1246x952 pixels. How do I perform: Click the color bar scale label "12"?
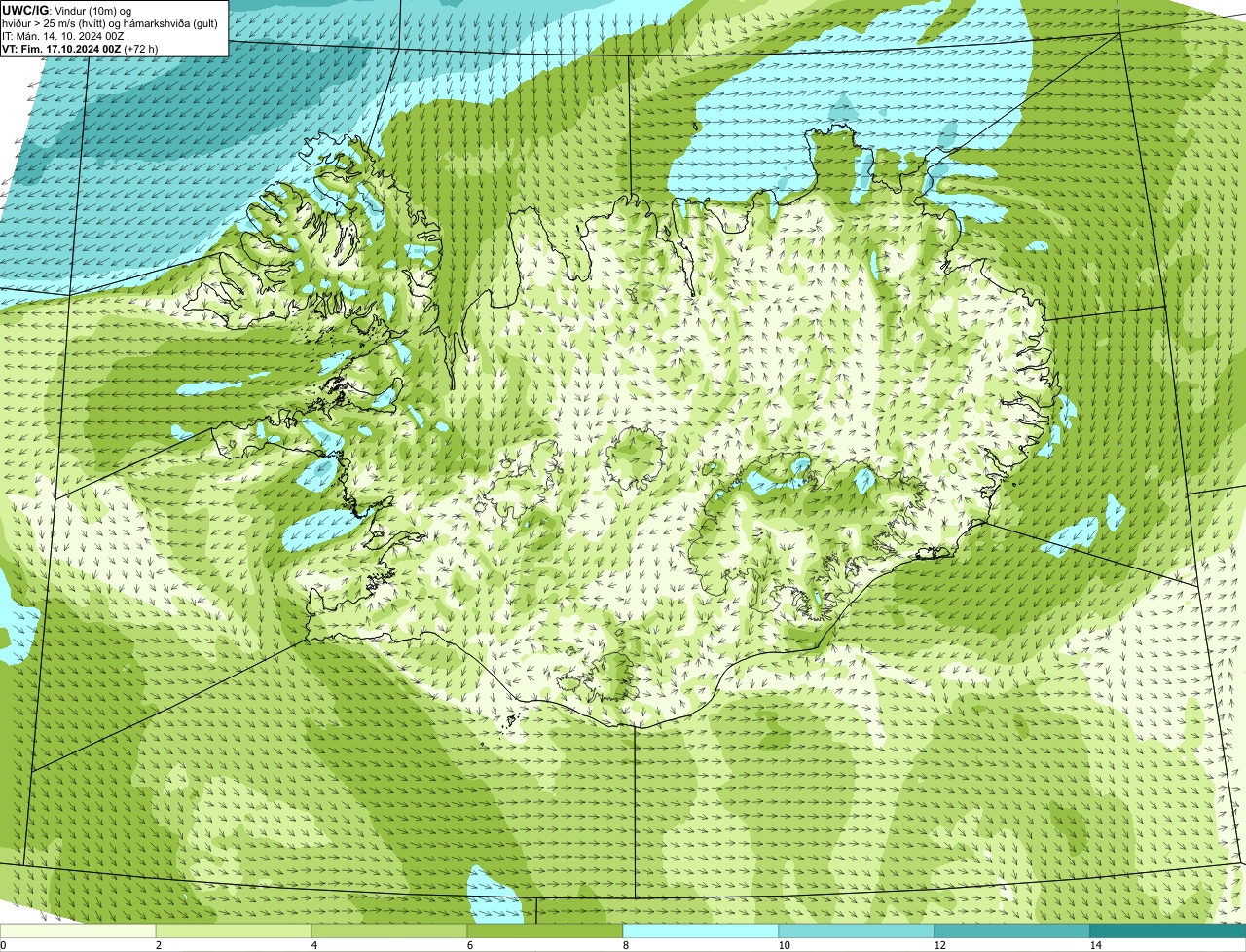click(x=939, y=945)
